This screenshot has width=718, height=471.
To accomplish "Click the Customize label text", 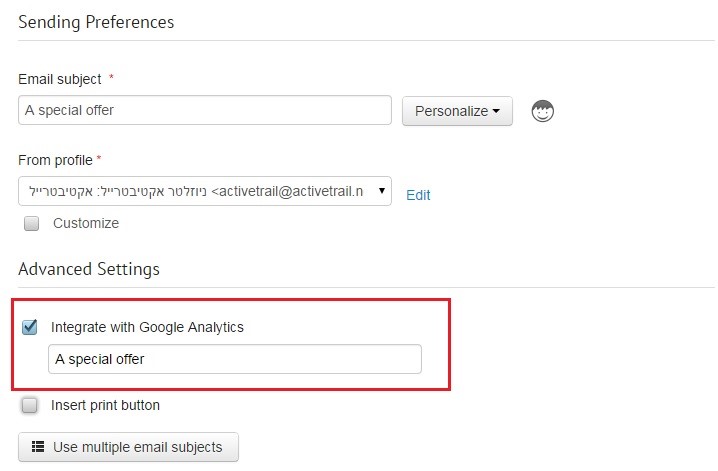I will tap(86, 223).
